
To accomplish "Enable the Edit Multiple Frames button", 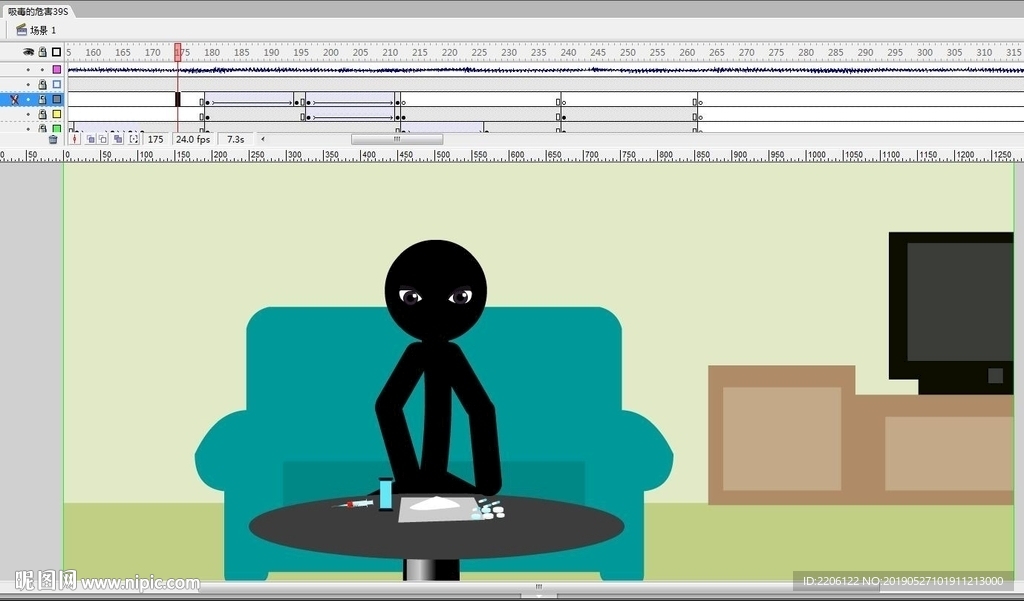I will coord(118,139).
